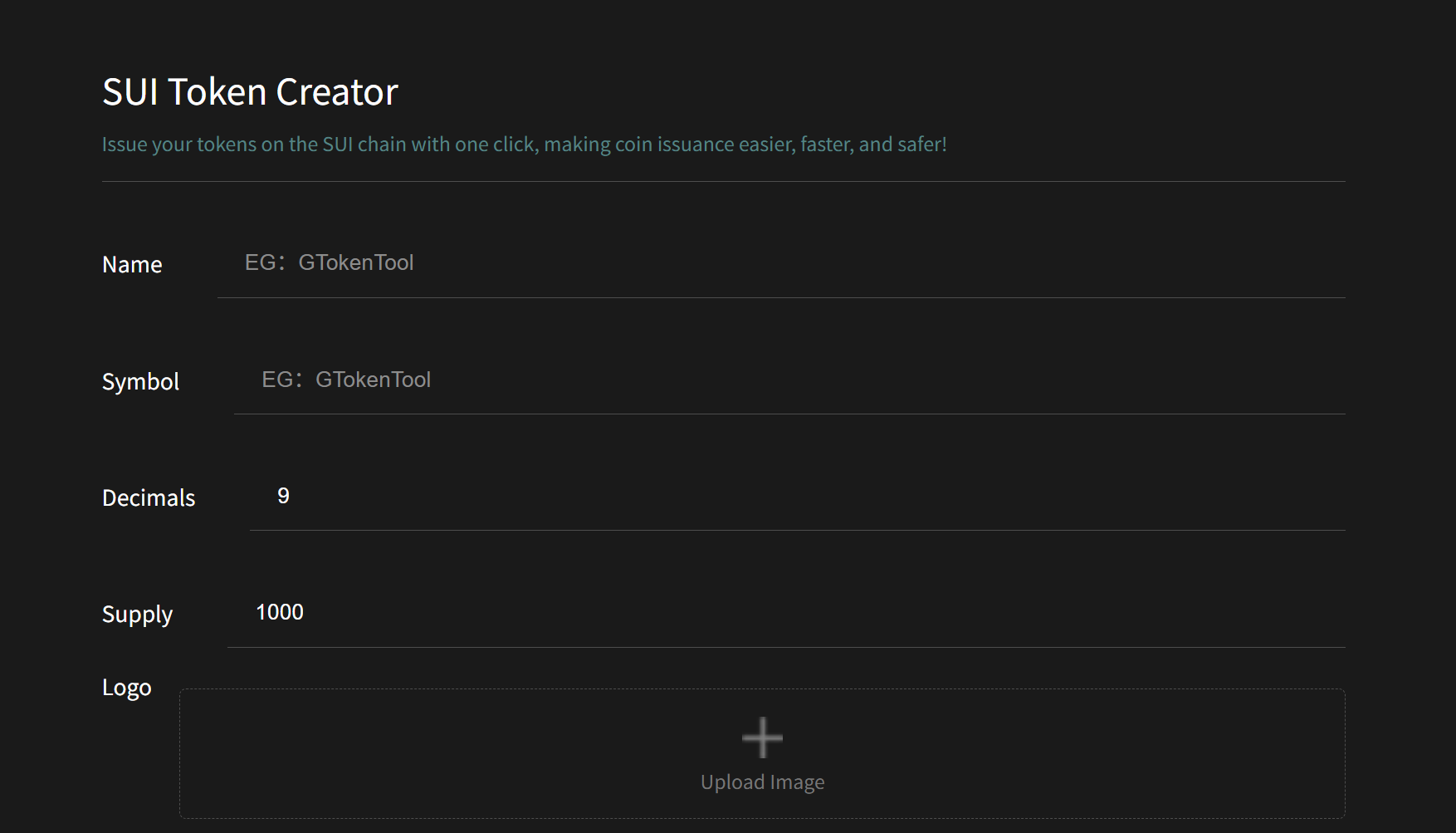Screen dimensions: 1456x833
Task: Click the plus icon in the Logo uploader
Action: click(x=762, y=737)
